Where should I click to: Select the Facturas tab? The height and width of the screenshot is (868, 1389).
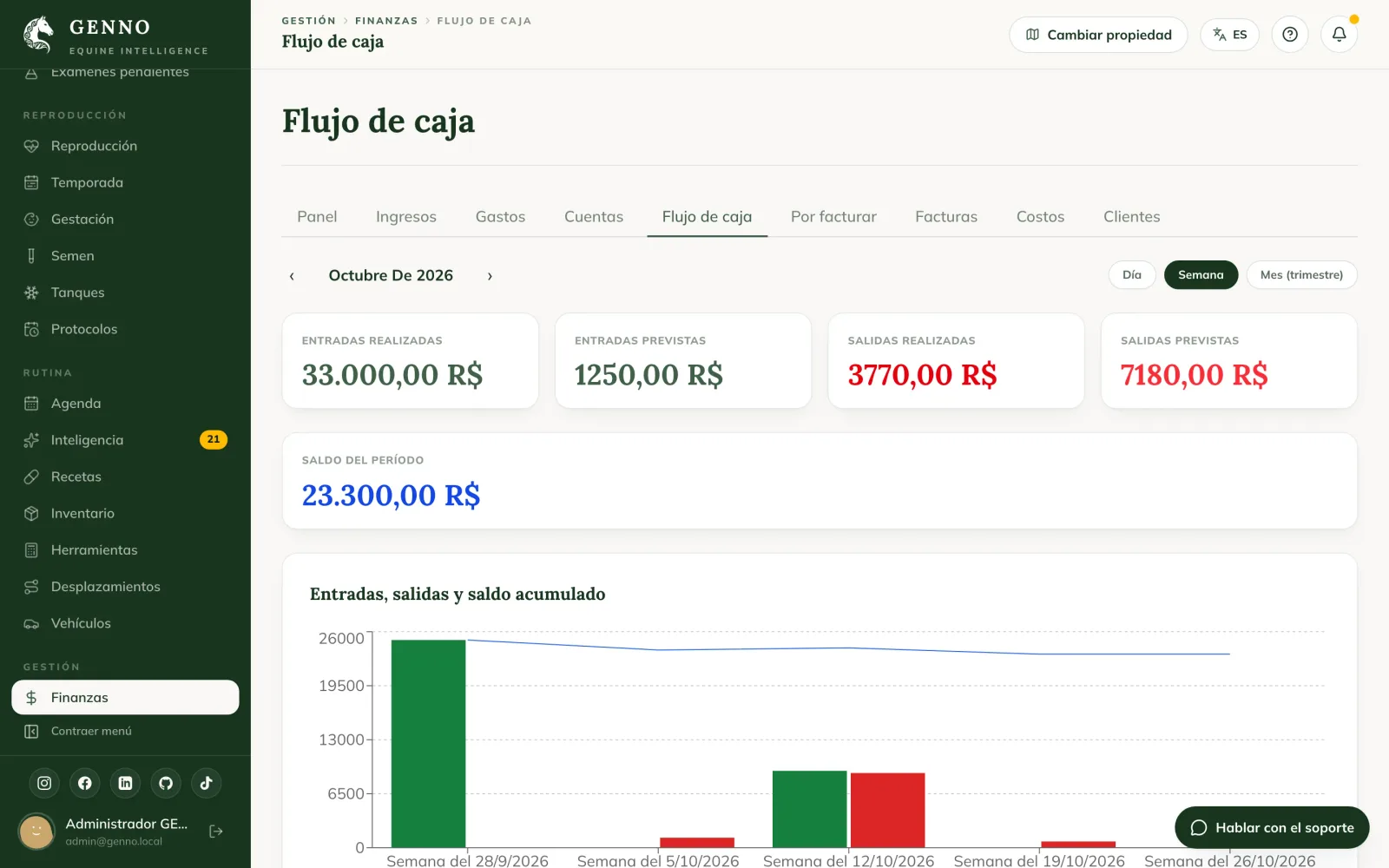pos(946,217)
